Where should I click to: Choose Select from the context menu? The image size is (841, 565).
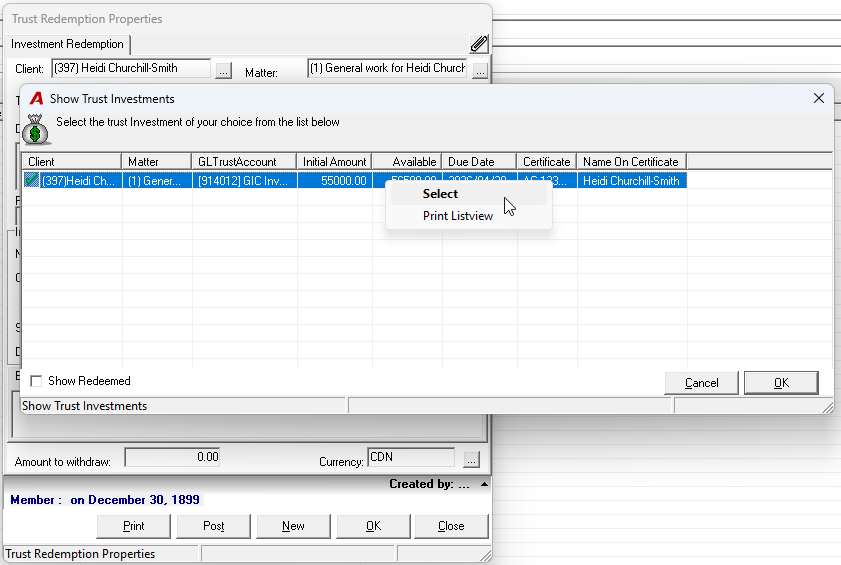tap(440, 194)
